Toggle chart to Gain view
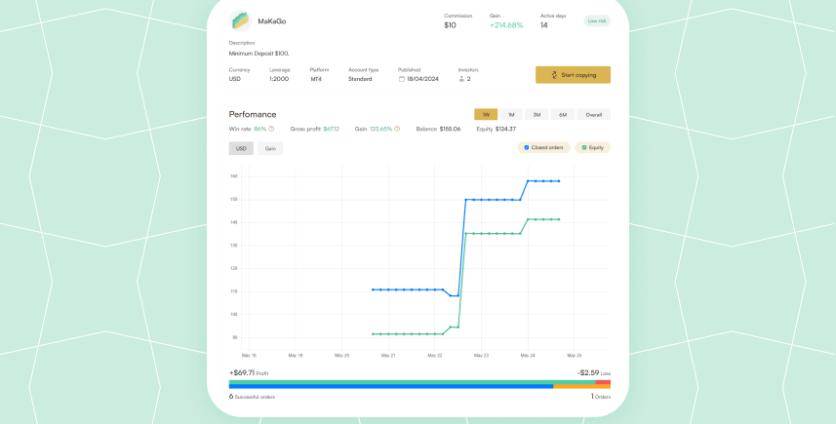The image size is (836, 424). 270,148
